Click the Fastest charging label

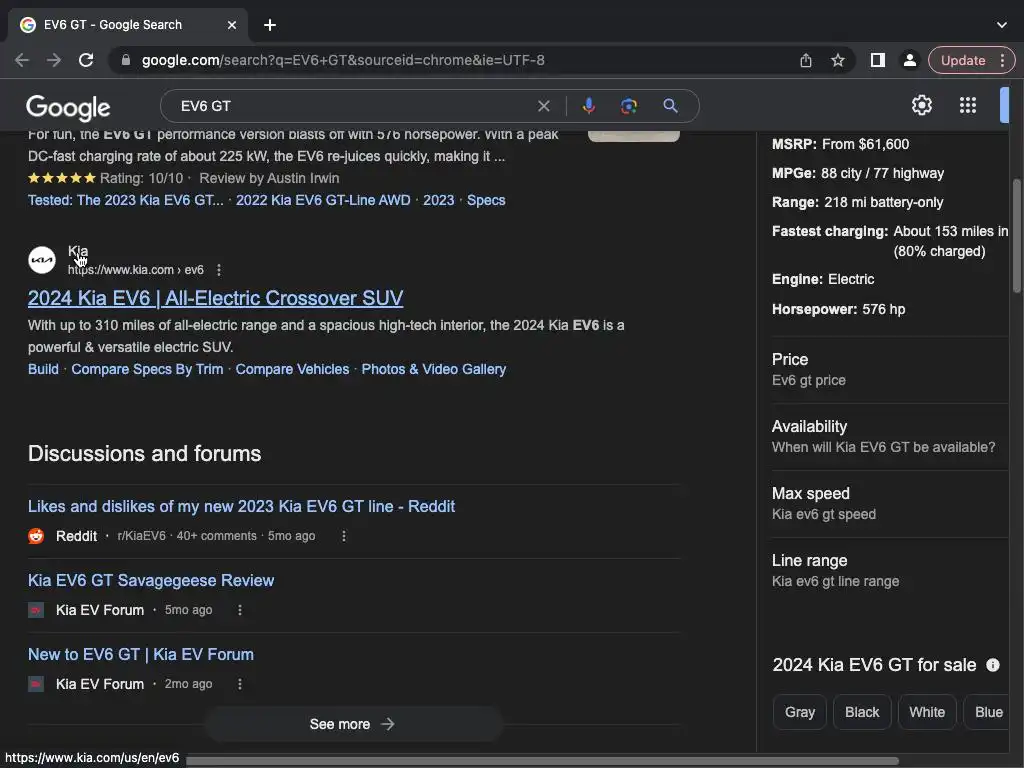pyautogui.click(x=830, y=231)
